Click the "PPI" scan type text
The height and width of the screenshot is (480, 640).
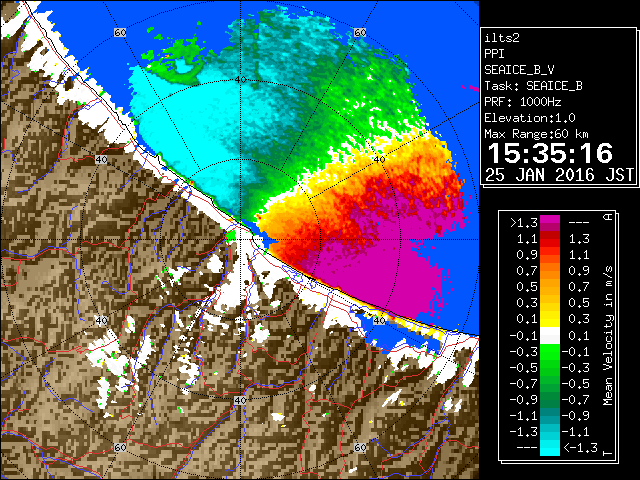494,54
